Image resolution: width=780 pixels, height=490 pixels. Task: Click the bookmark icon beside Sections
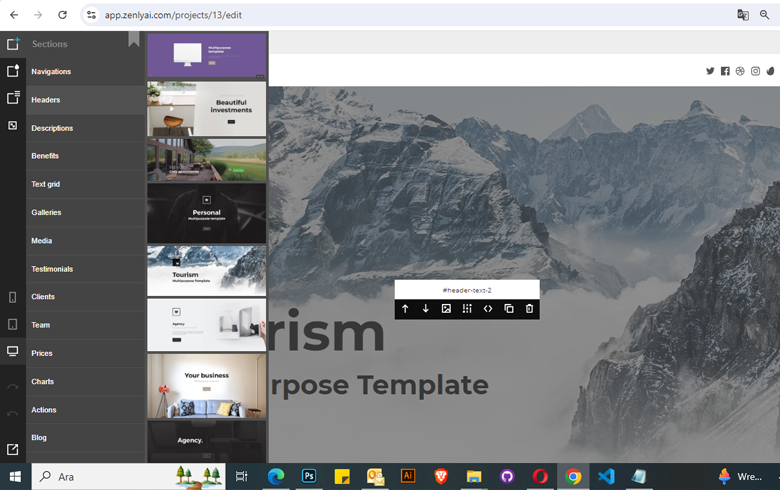click(x=134, y=40)
